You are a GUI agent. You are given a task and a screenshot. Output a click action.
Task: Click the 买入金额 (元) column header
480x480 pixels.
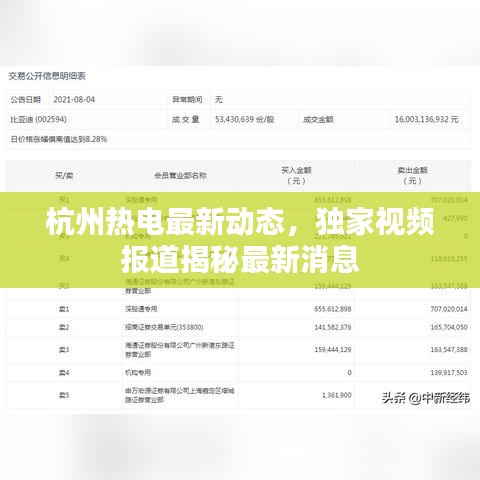click(x=296, y=176)
